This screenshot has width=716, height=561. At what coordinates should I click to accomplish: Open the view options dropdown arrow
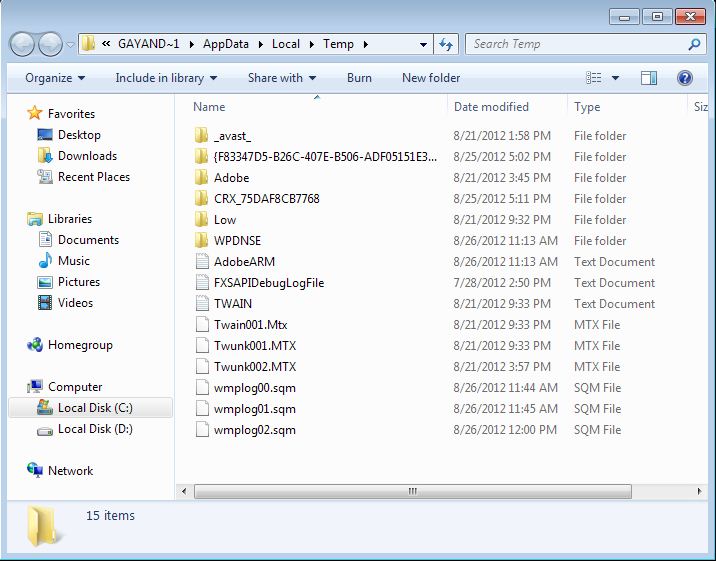coord(615,78)
